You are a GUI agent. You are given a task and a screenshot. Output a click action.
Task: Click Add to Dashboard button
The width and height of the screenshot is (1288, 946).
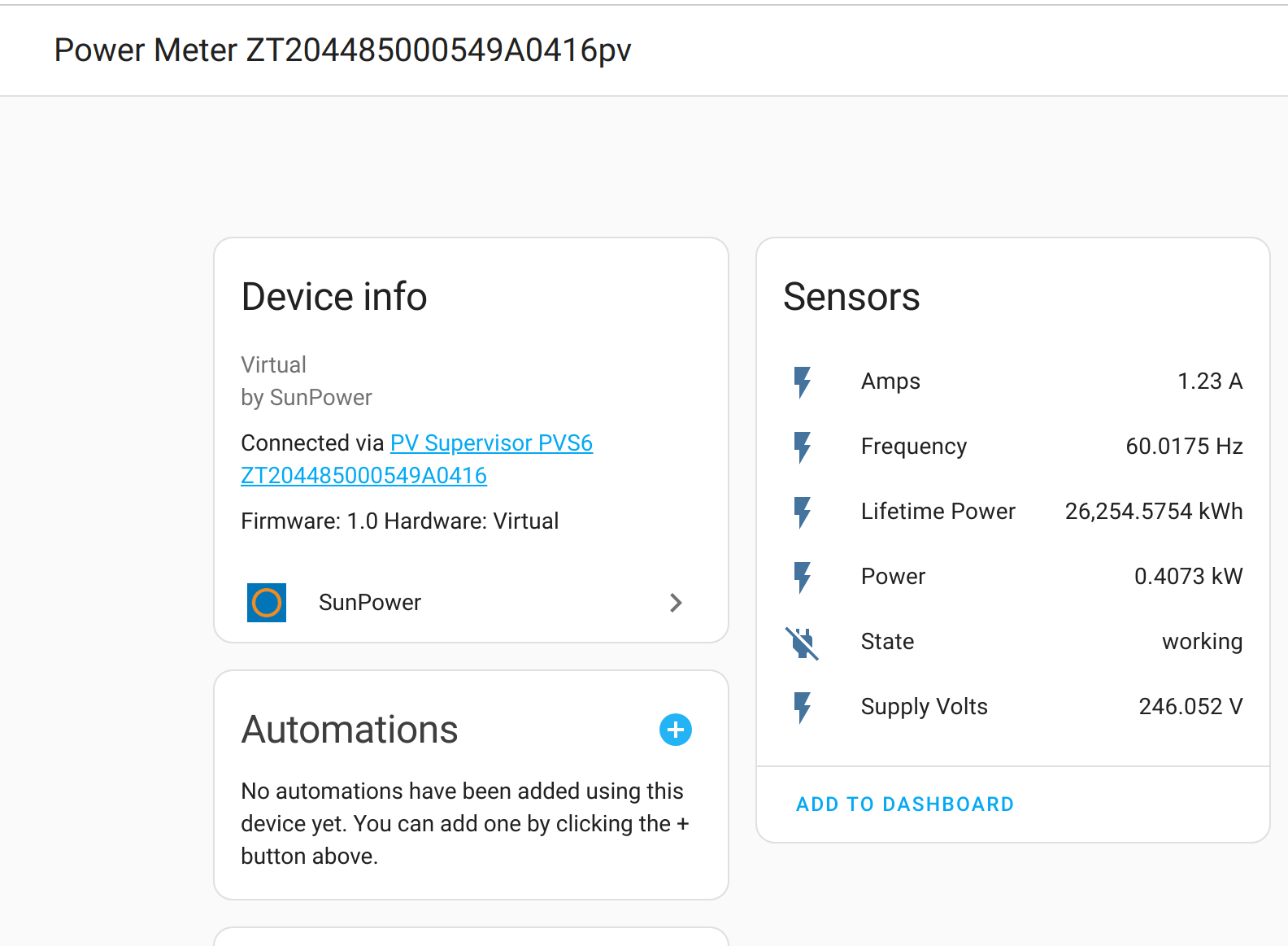pos(905,804)
